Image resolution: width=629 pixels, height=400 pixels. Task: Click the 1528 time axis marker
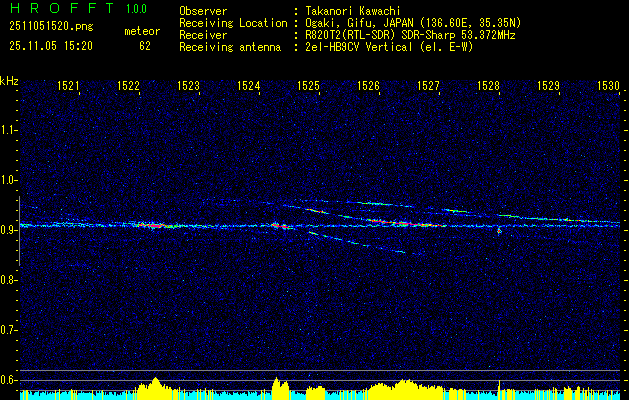[x=488, y=85]
